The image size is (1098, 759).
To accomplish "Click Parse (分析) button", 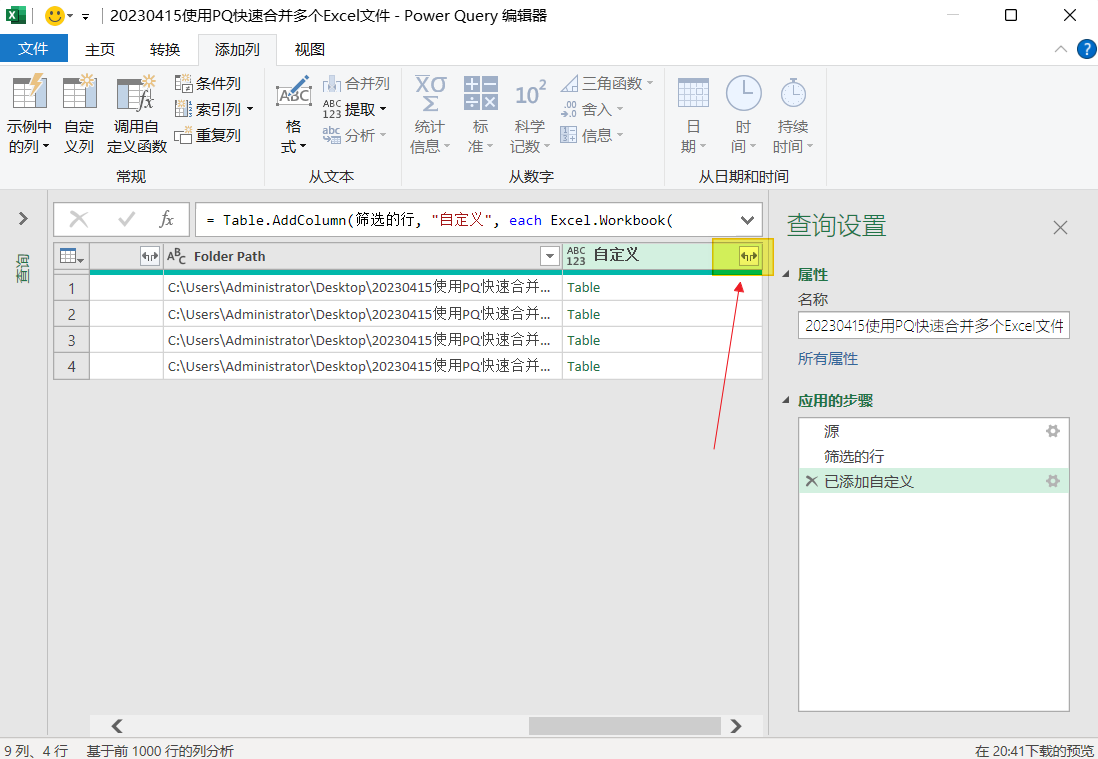I will pyautogui.click(x=354, y=135).
